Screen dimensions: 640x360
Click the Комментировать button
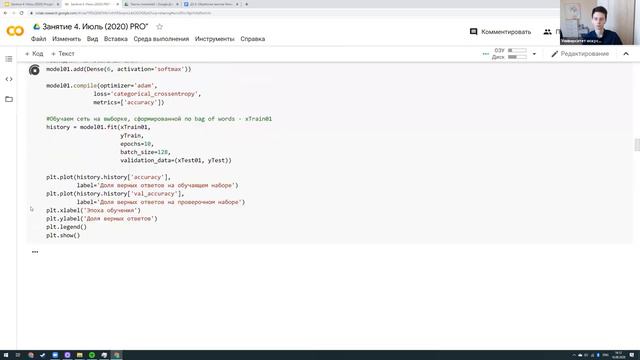500,32
